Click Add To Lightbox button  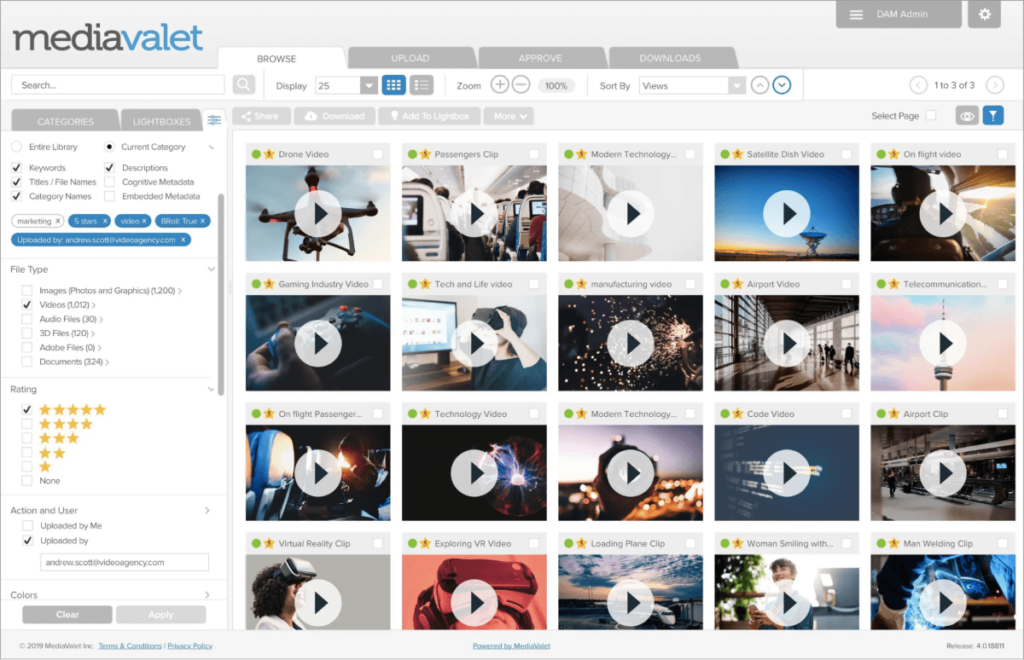429,116
